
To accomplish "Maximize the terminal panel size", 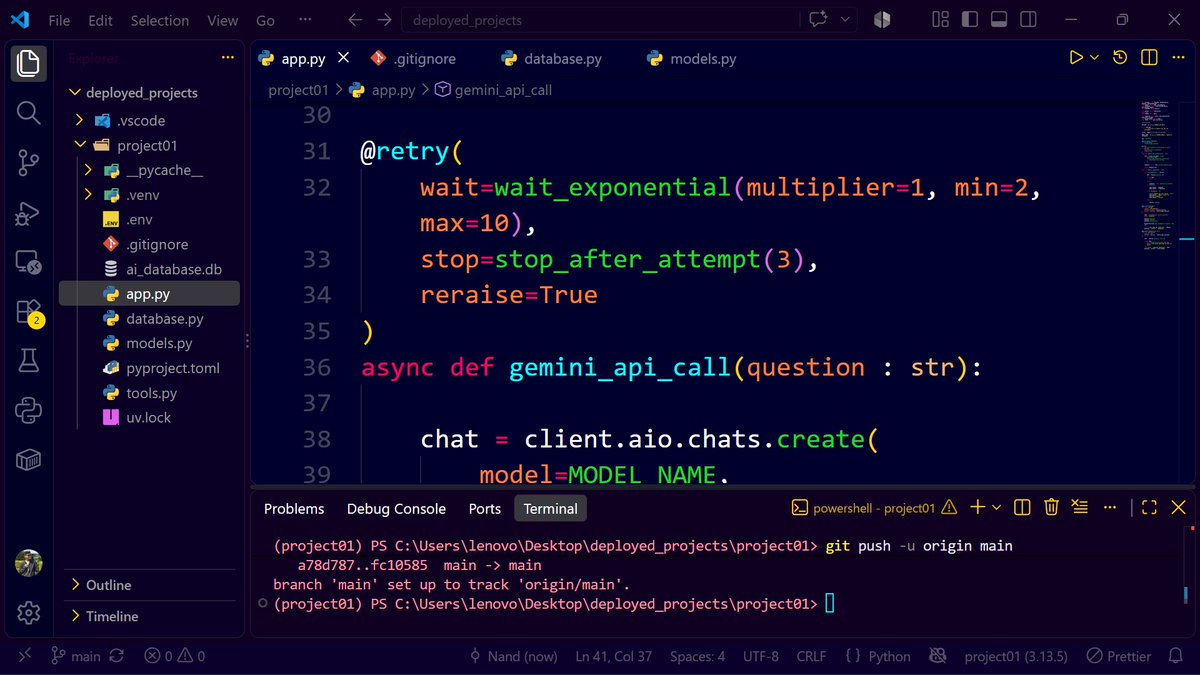I will (x=1149, y=508).
